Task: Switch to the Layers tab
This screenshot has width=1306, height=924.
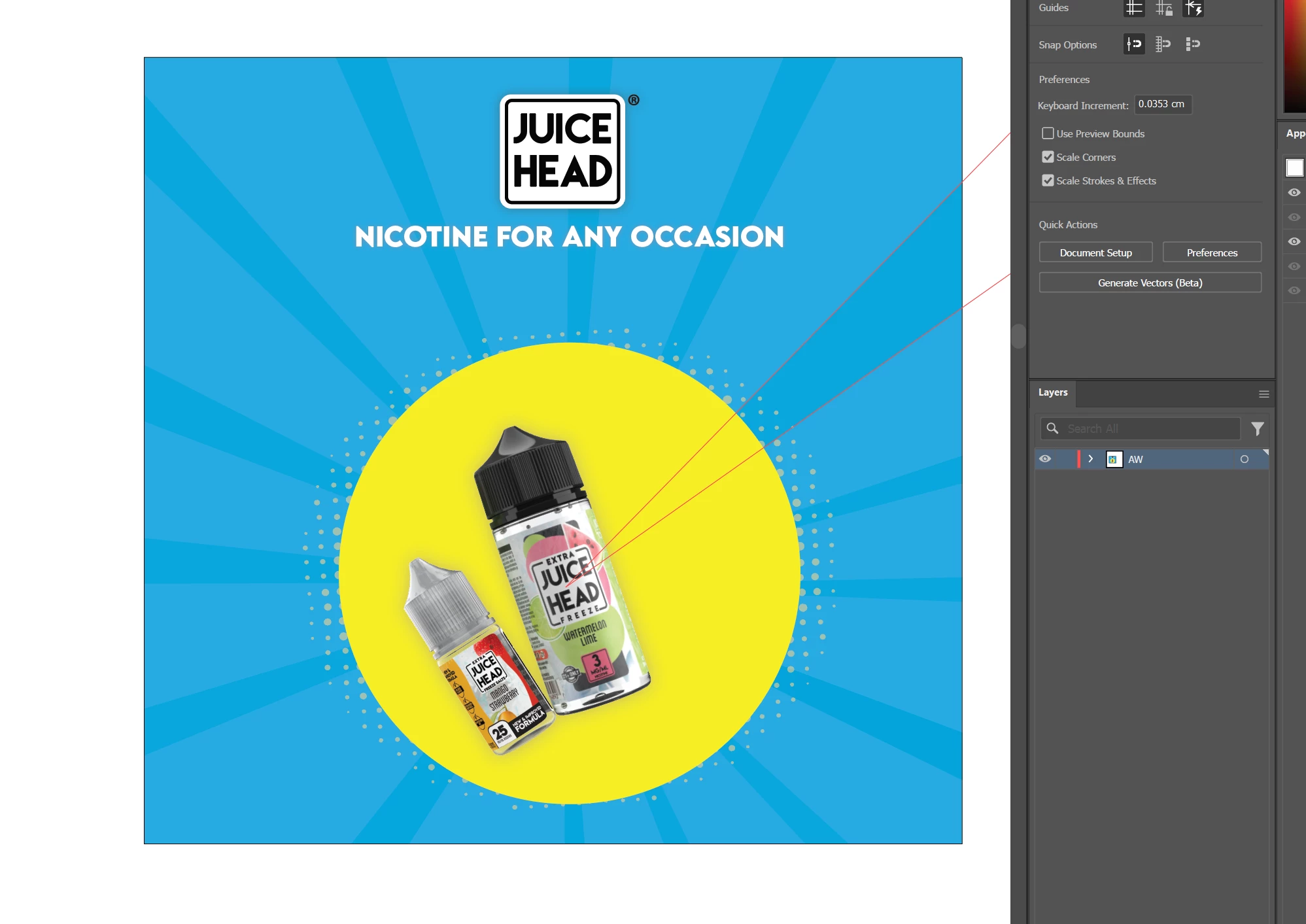Action: pyautogui.click(x=1053, y=392)
